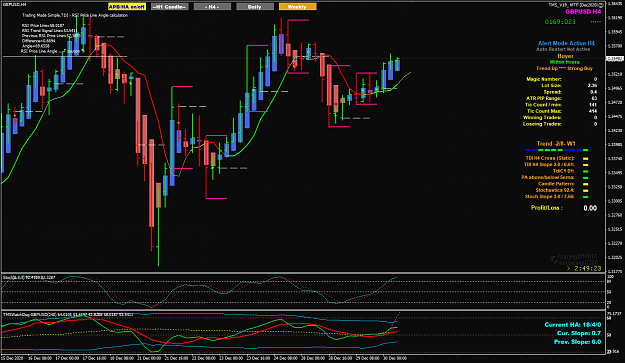Select the Cur. Slope: 0.7 label
The width and height of the screenshot is (625, 363).
pos(579,333)
